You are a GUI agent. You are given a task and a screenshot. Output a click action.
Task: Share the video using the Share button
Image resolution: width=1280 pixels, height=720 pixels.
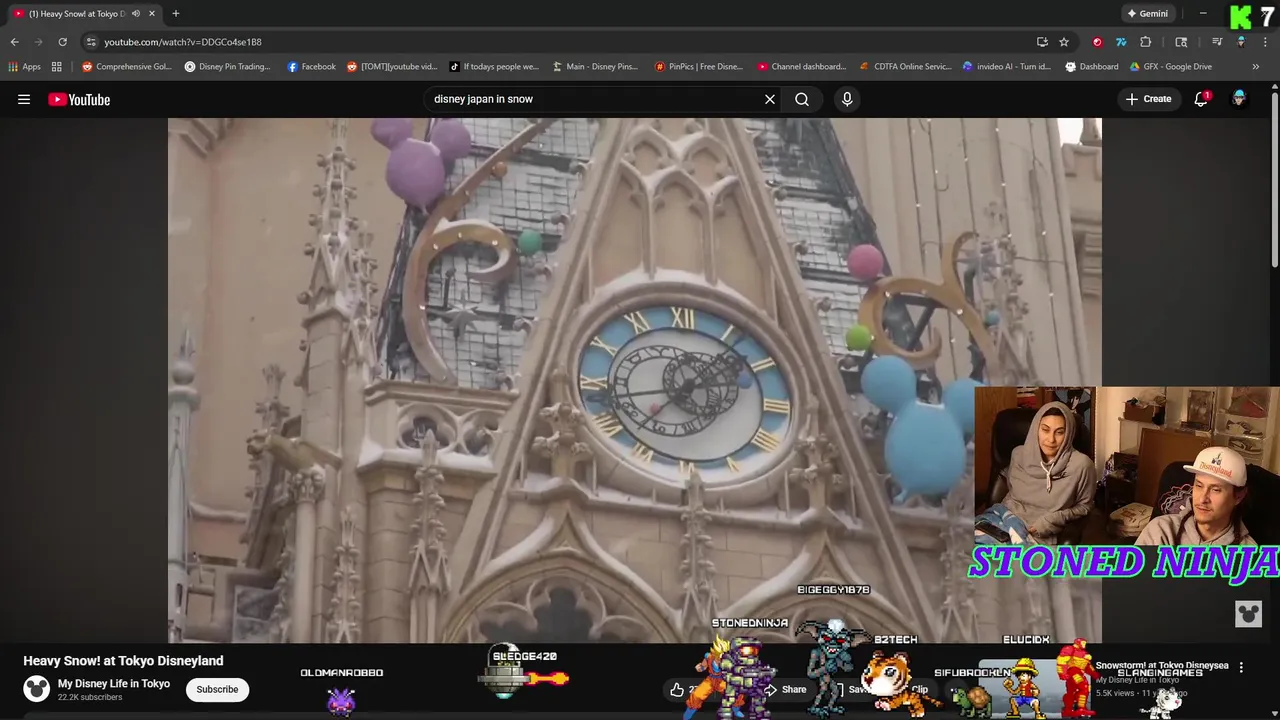tap(785, 689)
